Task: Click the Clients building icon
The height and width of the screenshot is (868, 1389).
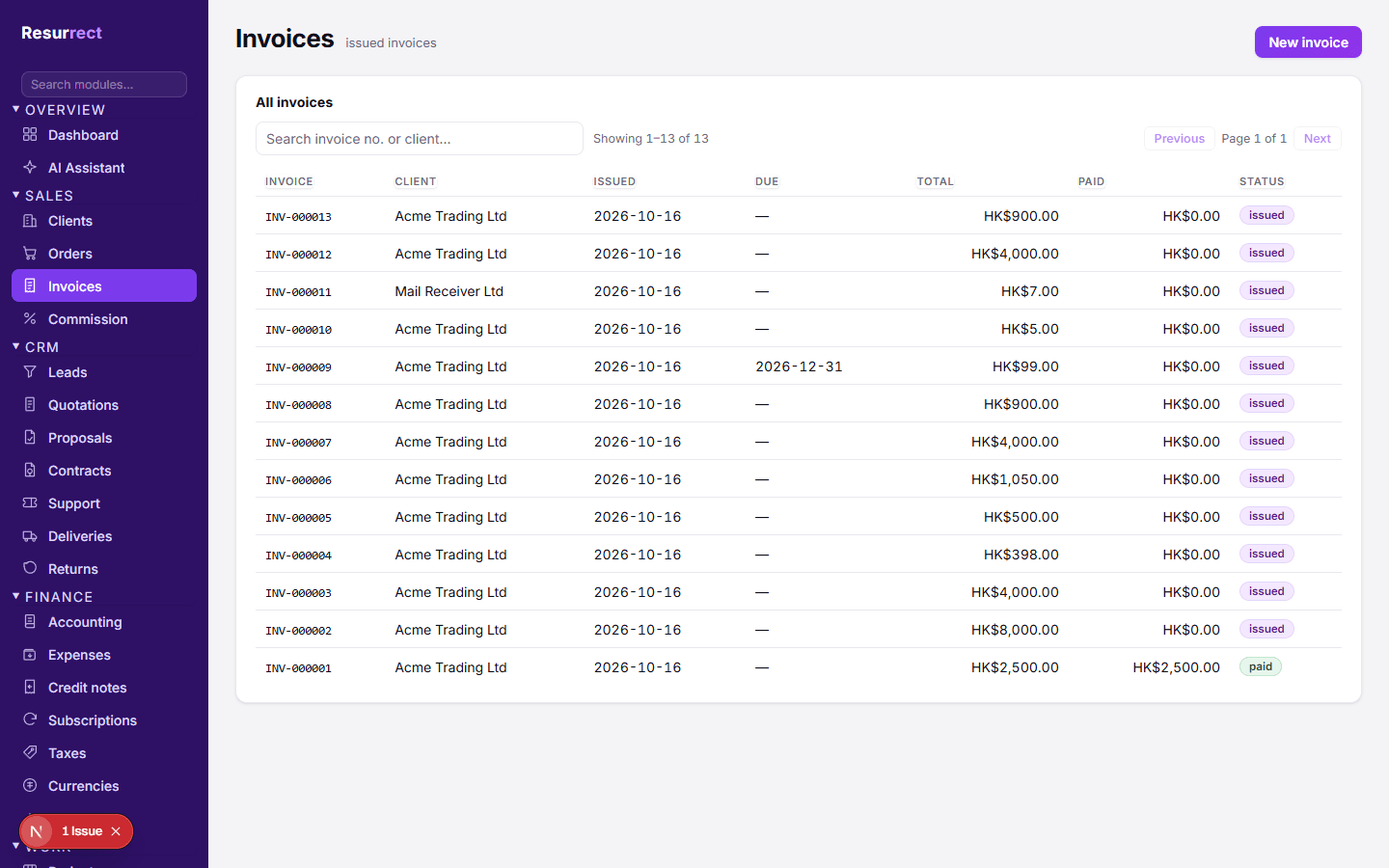Action: pyautogui.click(x=30, y=221)
